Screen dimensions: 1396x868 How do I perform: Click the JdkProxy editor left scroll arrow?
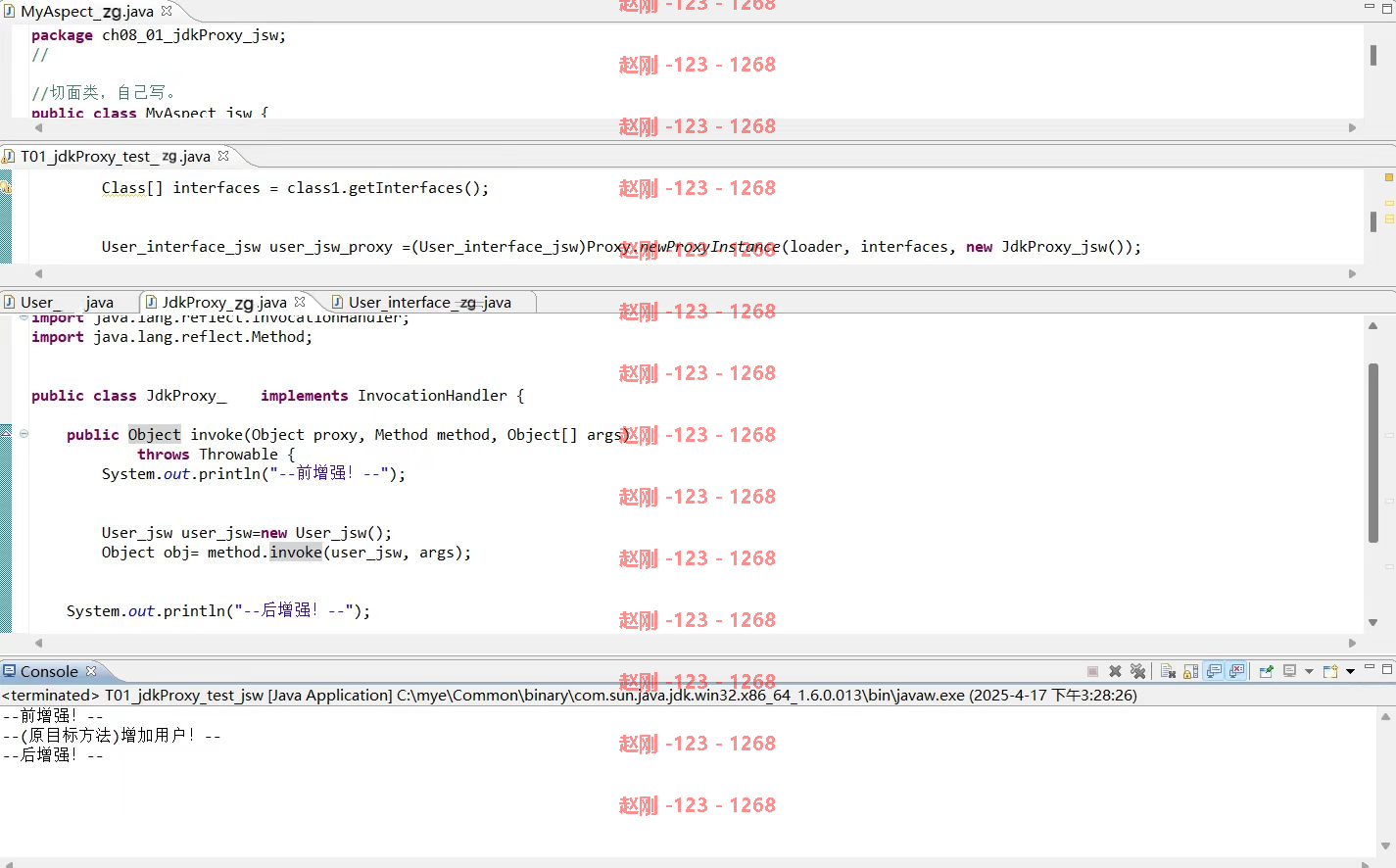(x=38, y=643)
